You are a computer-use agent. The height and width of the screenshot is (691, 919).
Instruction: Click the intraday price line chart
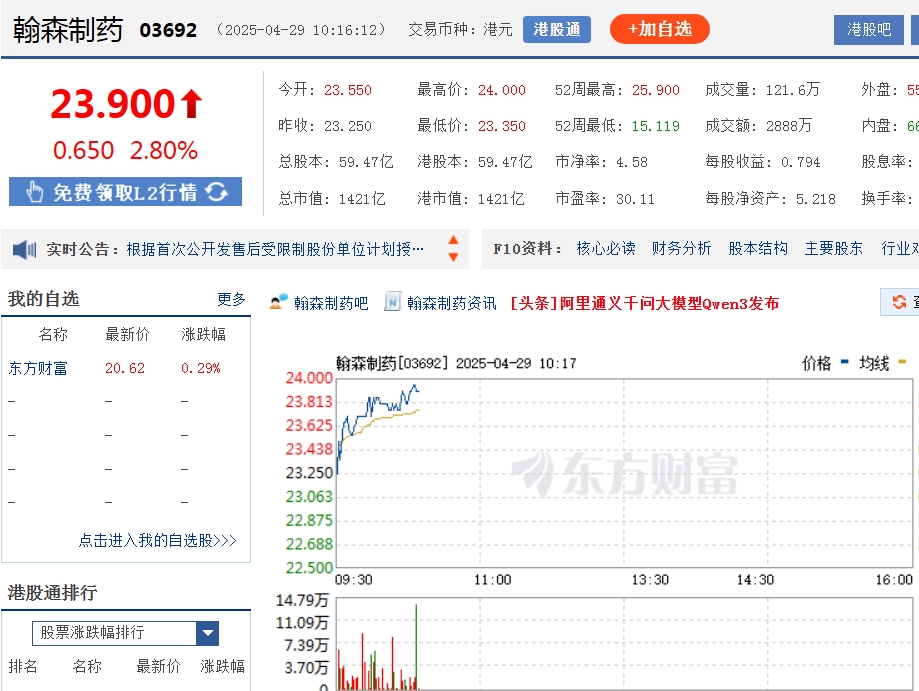(x=624, y=473)
